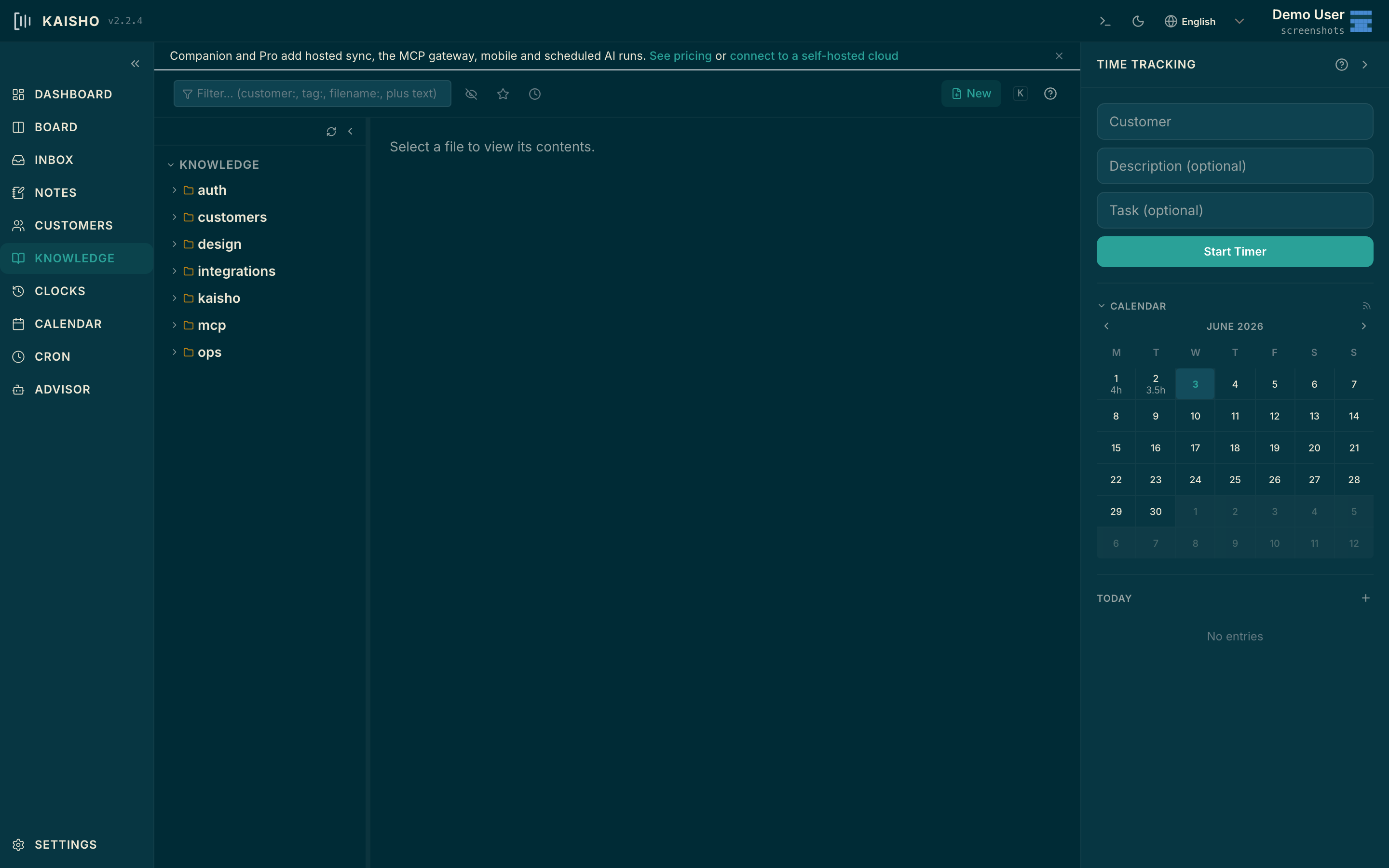1389x868 pixels.
Task: Click the Description (optional) field
Action: coord(1235,166)
